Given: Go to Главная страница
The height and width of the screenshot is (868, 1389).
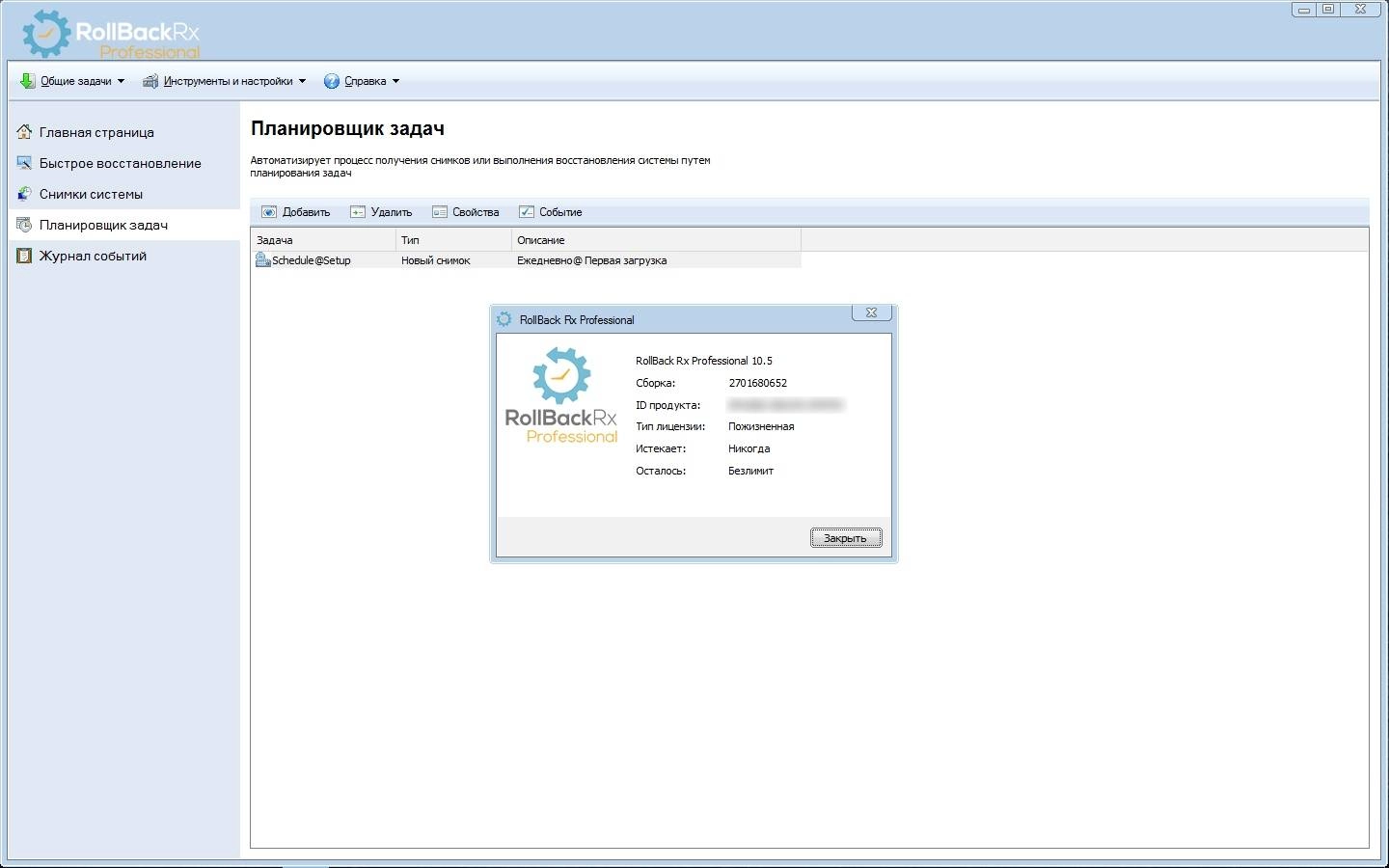Looking at the screenshot, I should 96,132.
